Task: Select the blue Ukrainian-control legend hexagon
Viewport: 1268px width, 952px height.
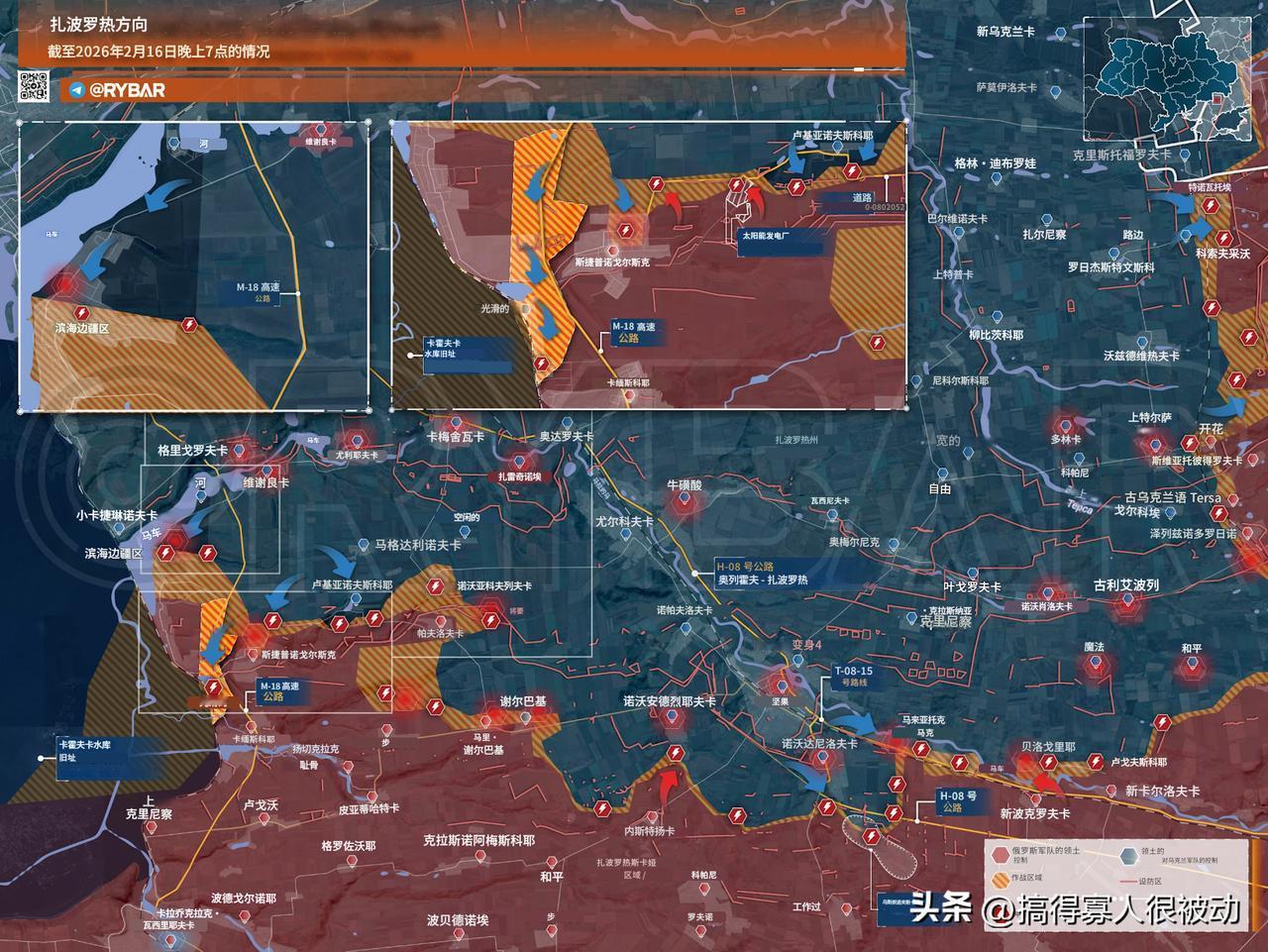Action: [x=1127, y=855]
